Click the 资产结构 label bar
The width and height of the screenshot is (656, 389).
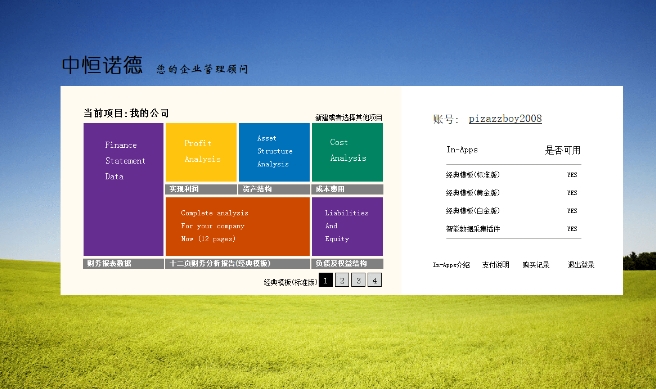click(274, 189)
